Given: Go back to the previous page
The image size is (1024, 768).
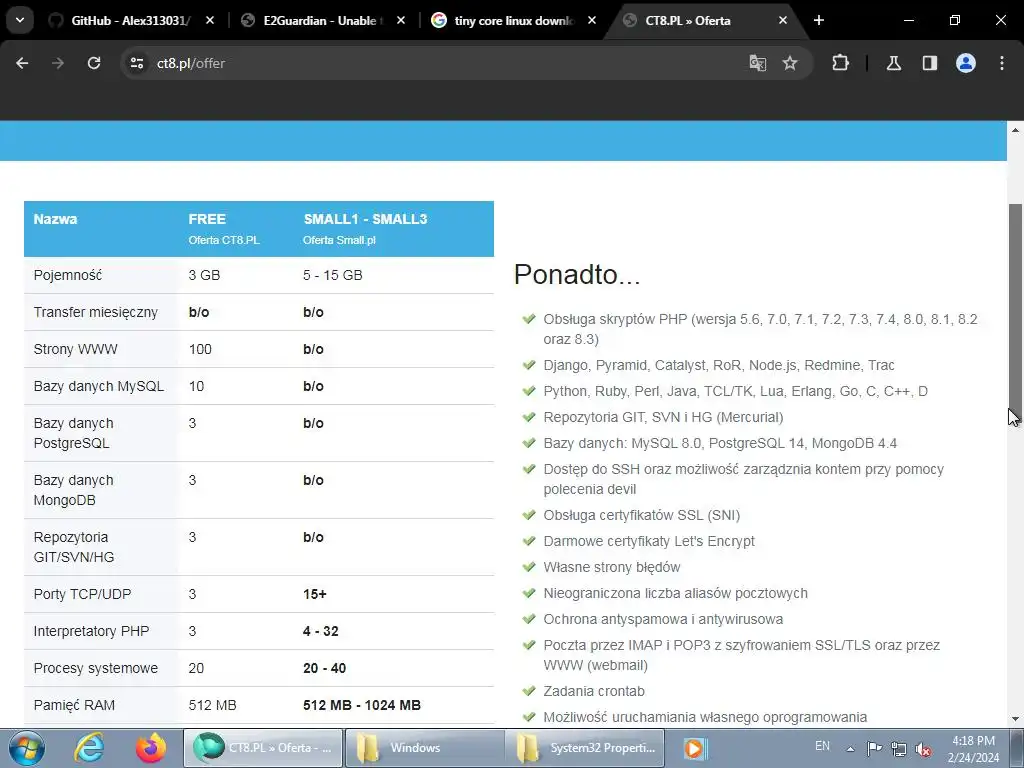Looking at the screenshot, I should (x=22, y=63).
